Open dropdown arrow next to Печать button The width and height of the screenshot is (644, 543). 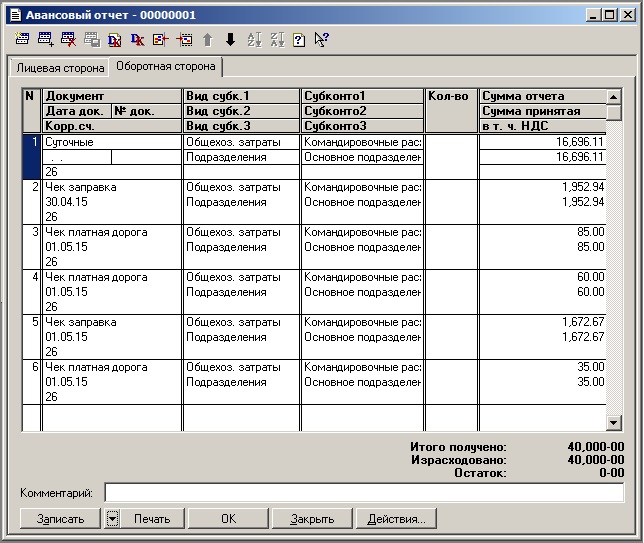click(113, 519)
